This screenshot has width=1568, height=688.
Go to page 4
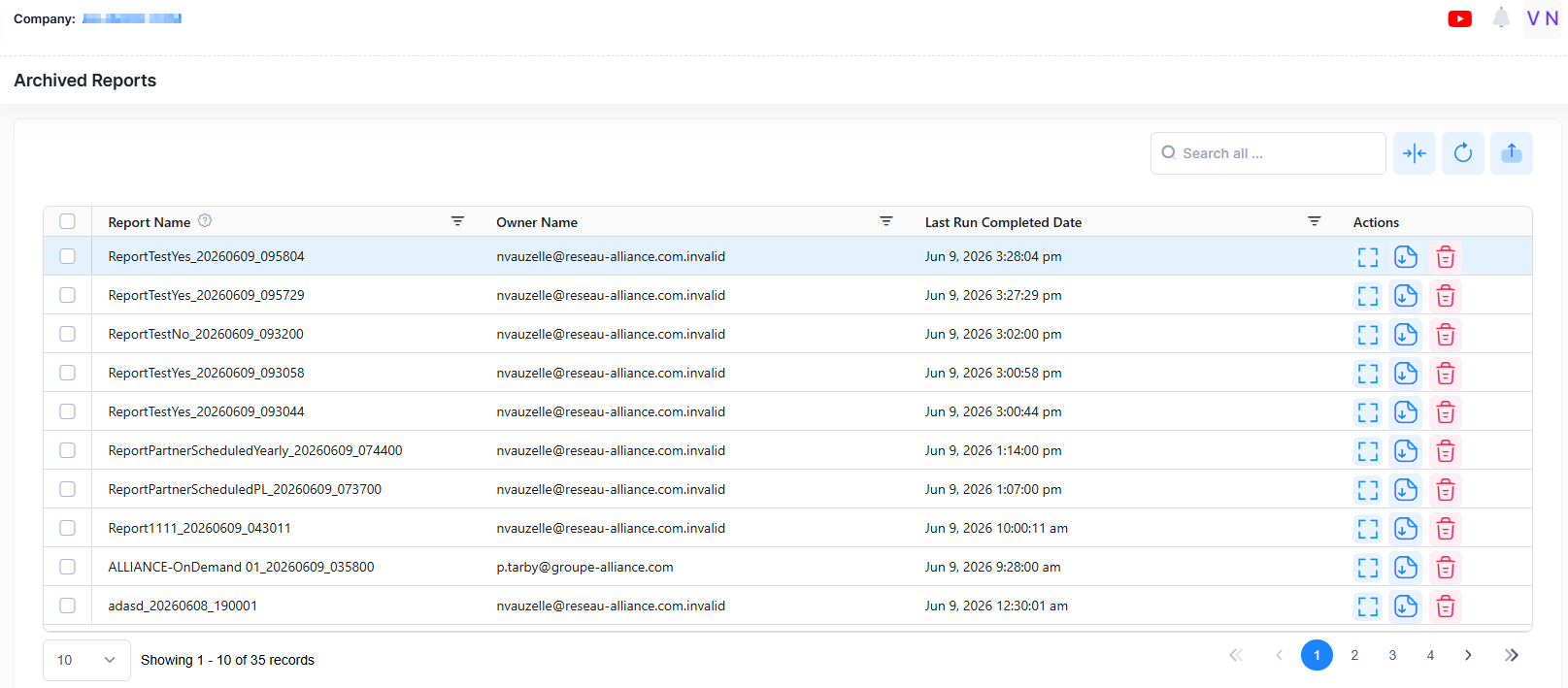[x=1430, y=655]
